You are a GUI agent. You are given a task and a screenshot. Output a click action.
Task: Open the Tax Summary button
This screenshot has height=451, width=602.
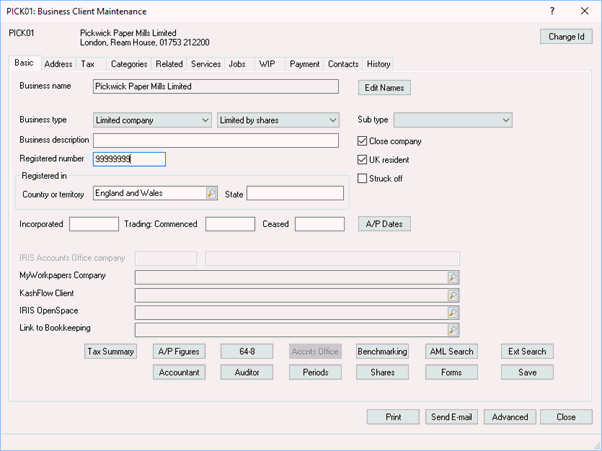pyautogui.click(x=111, y=351)
